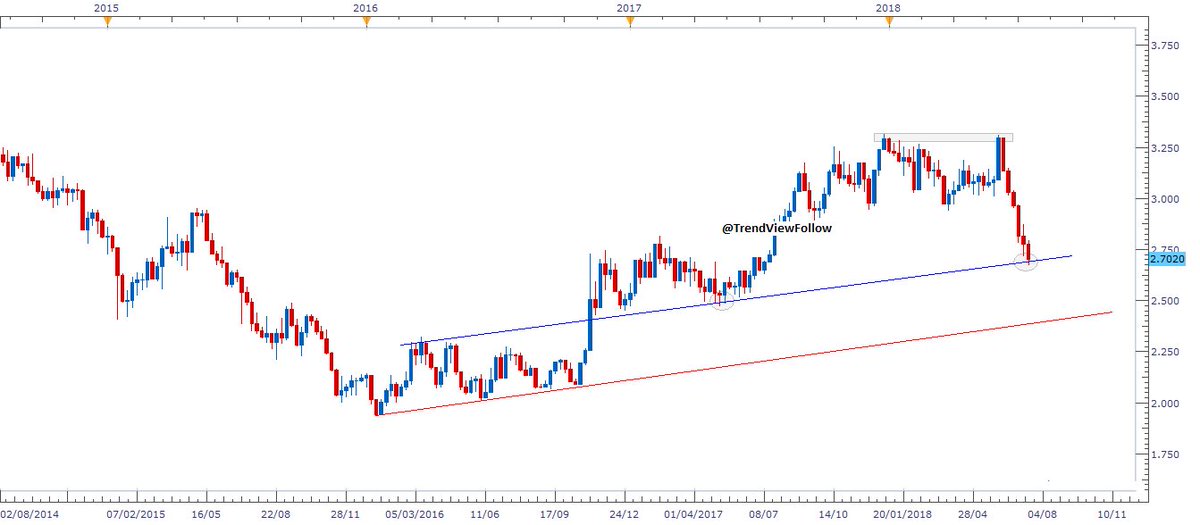This screenshot has width=1200, height=525.
Task: Click the 2.000 price axis label
Action: click(x=1167, y=403)
